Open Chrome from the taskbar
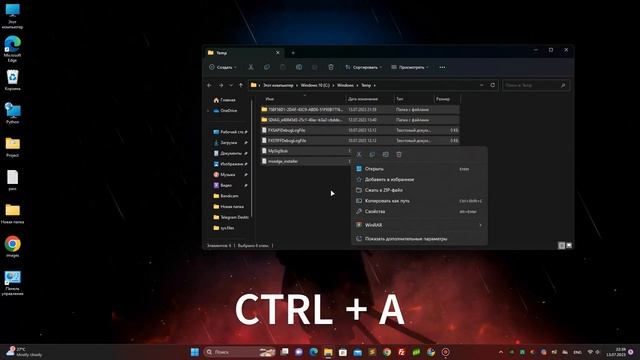 (x=387, y=352)
